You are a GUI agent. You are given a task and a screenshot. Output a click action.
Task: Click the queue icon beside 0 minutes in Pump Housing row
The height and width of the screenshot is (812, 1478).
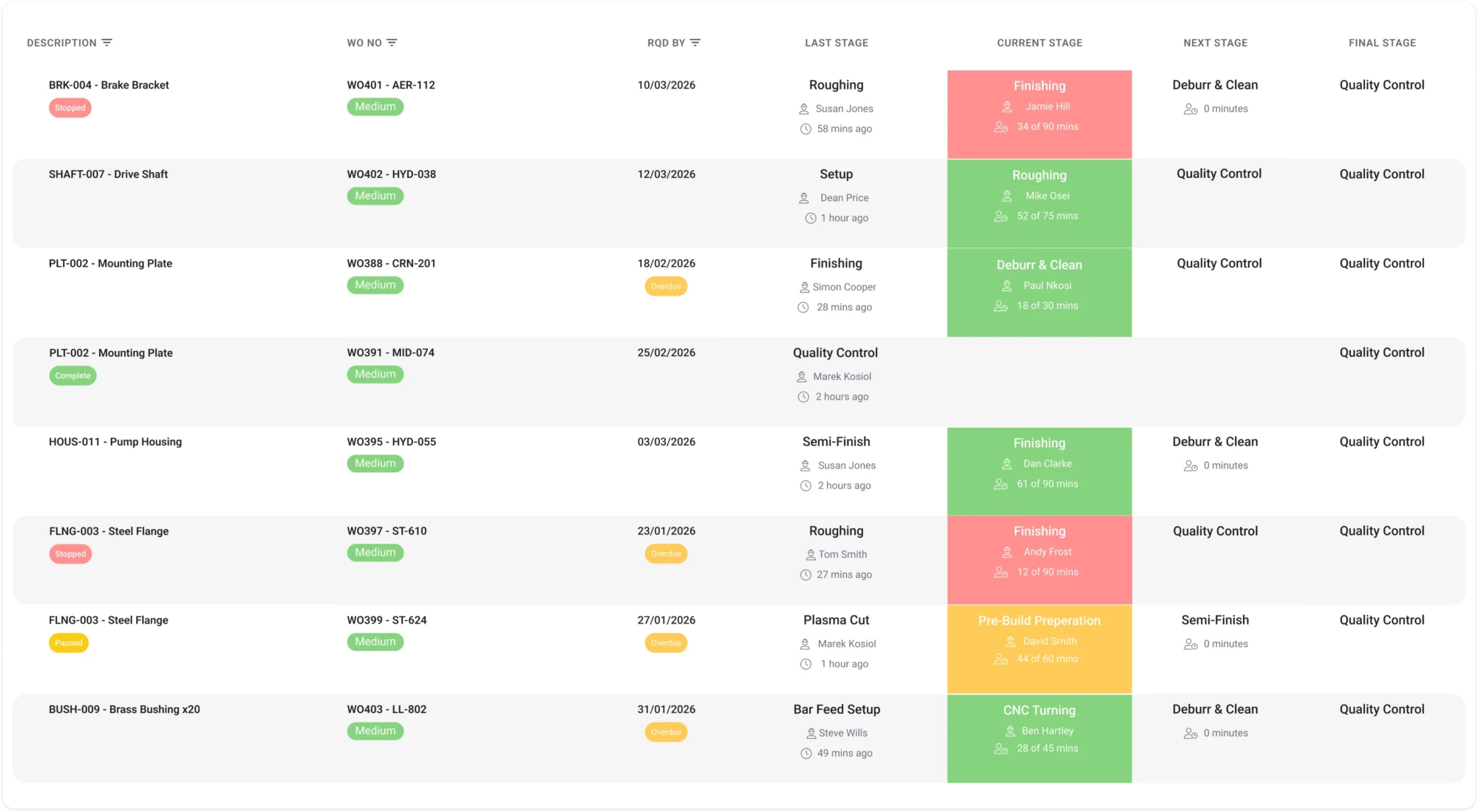1191,466
